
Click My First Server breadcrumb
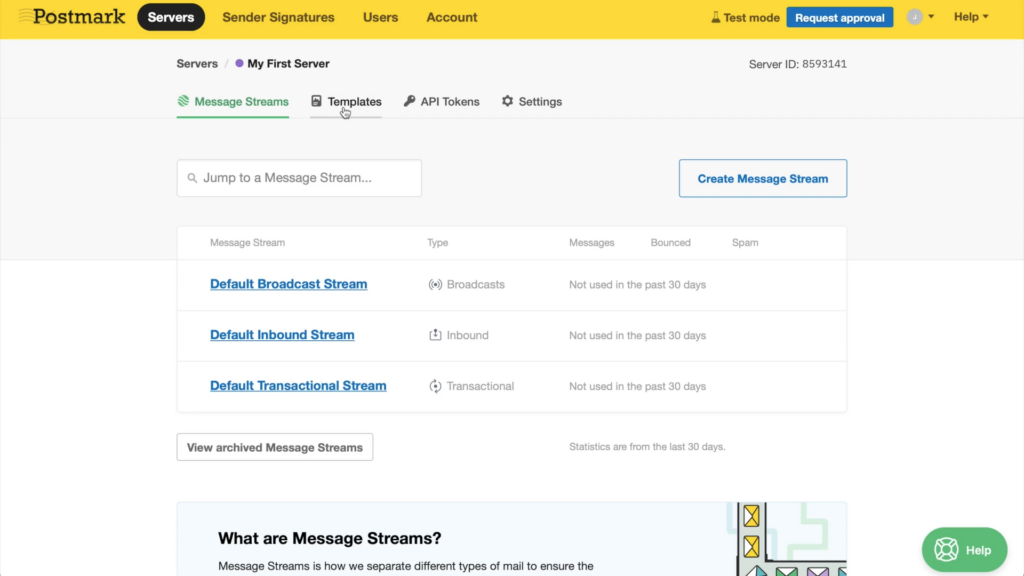click(288, 63)
